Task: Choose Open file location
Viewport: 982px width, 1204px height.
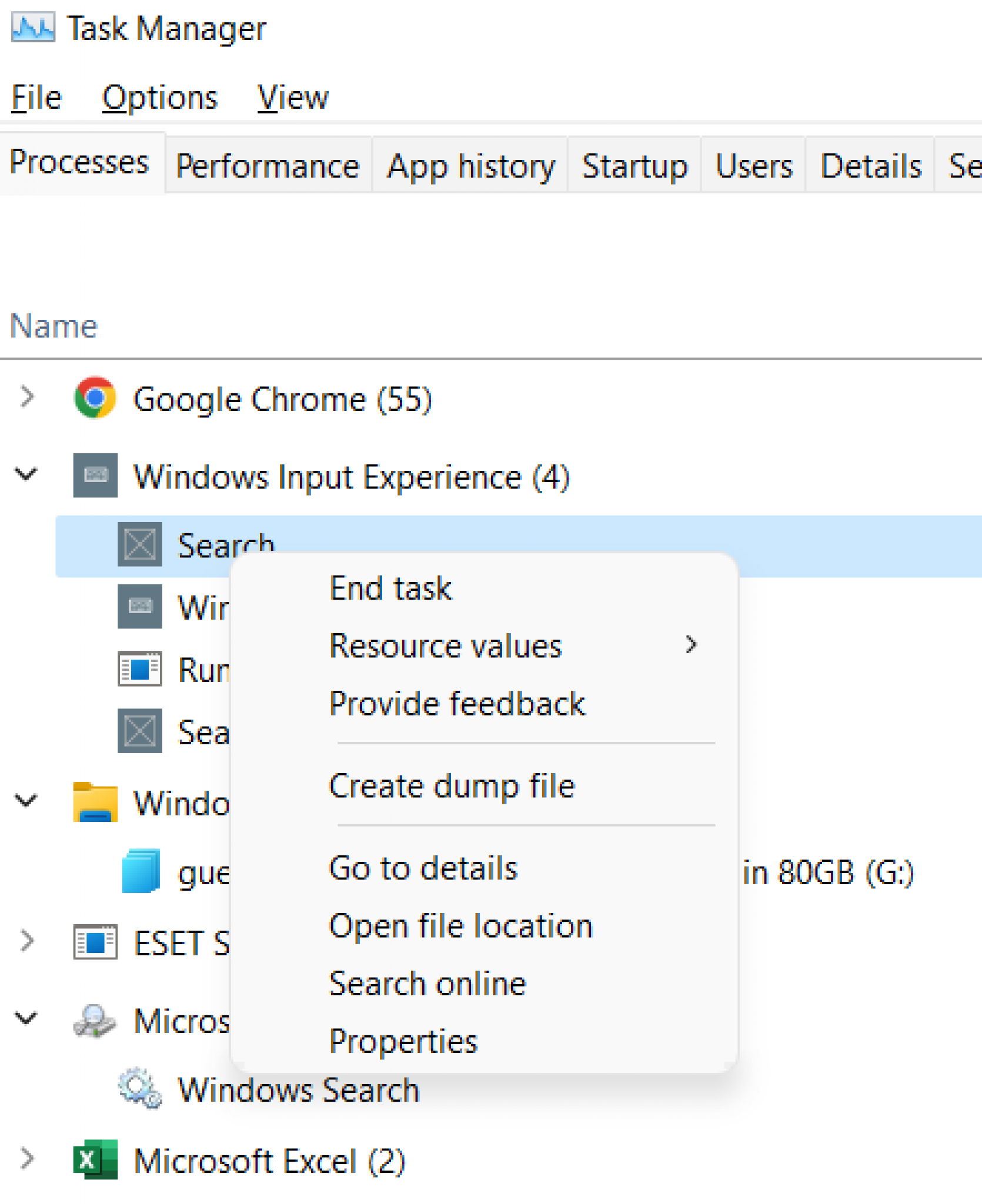Action: pyautogui.click(x=460, y=926)
